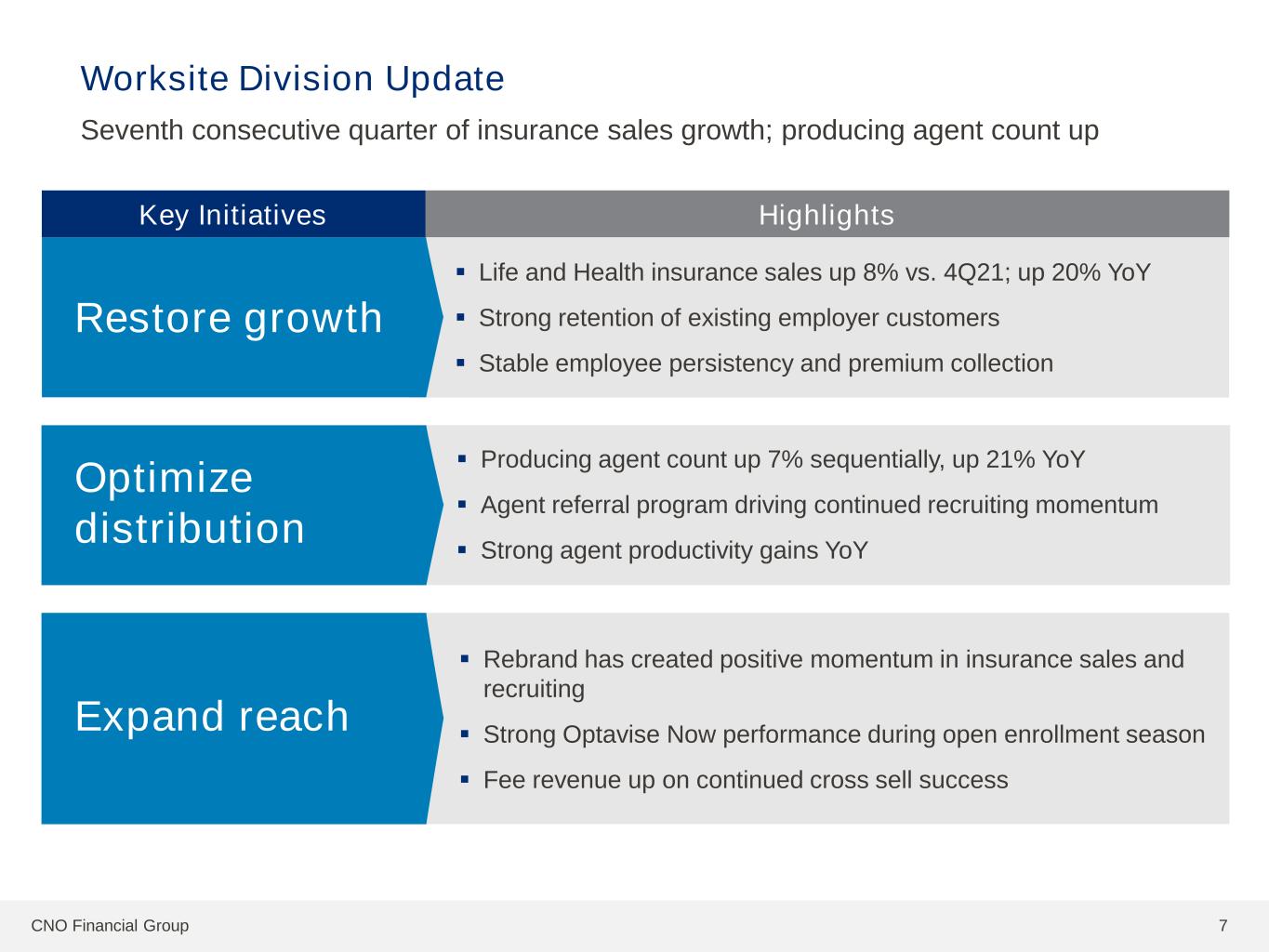Click the producing agent count bullet
The height and width of the screenshot is (952, 1269).
[x=782, y=459]
